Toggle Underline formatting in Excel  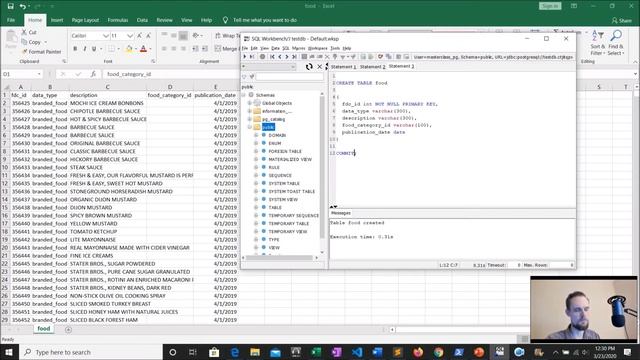pos(94,49)
